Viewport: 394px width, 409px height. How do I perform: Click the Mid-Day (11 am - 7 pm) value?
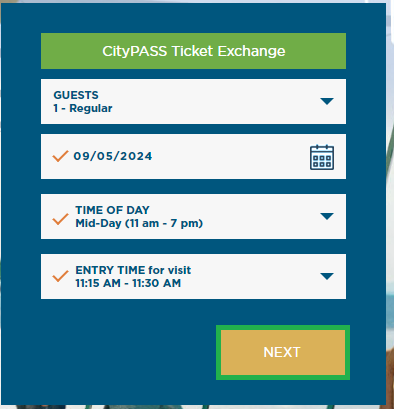[139, 223]
